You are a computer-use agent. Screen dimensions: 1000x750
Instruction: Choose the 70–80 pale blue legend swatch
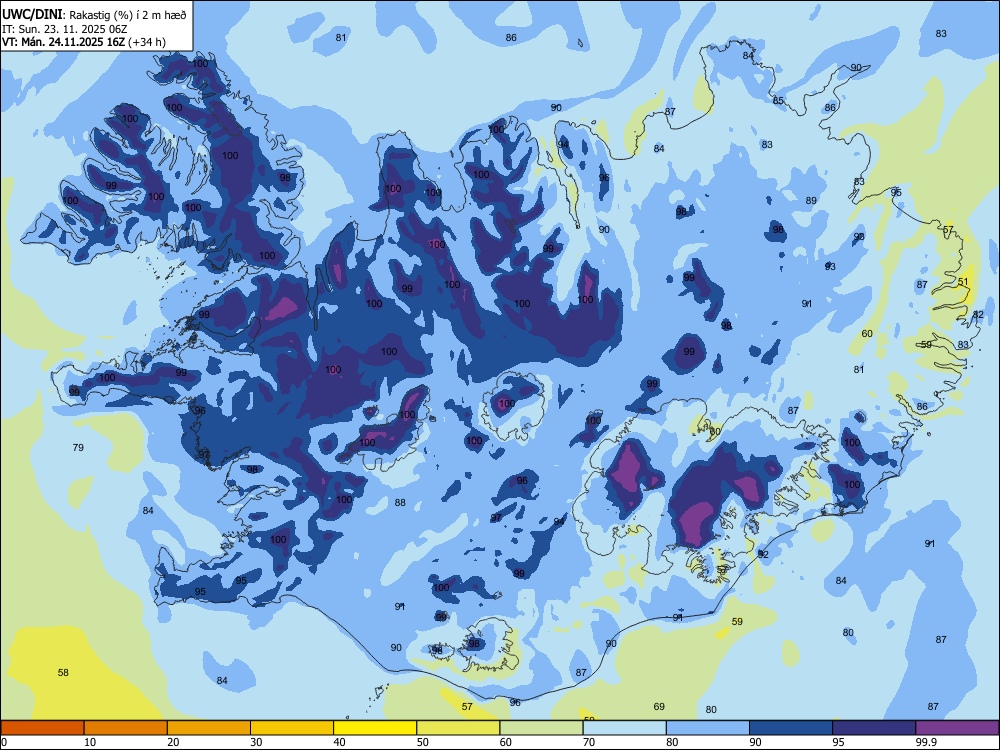coord(624,728)
